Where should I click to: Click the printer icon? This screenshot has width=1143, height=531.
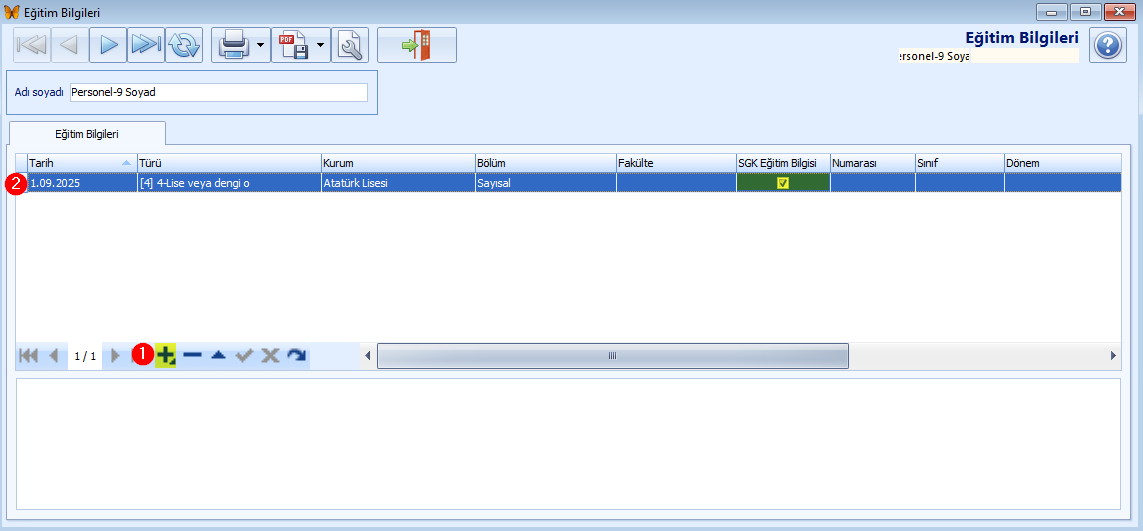[233, 45]
